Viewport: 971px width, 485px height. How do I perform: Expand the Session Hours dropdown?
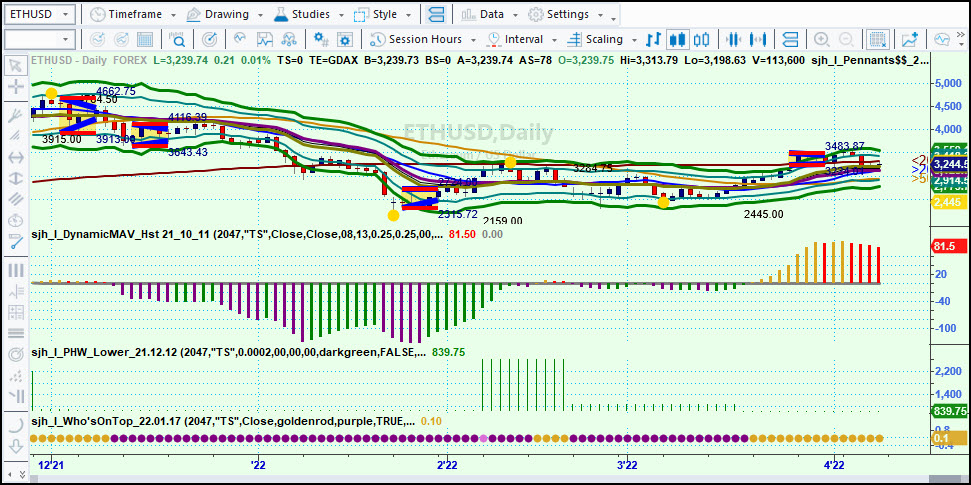[473, 40]
